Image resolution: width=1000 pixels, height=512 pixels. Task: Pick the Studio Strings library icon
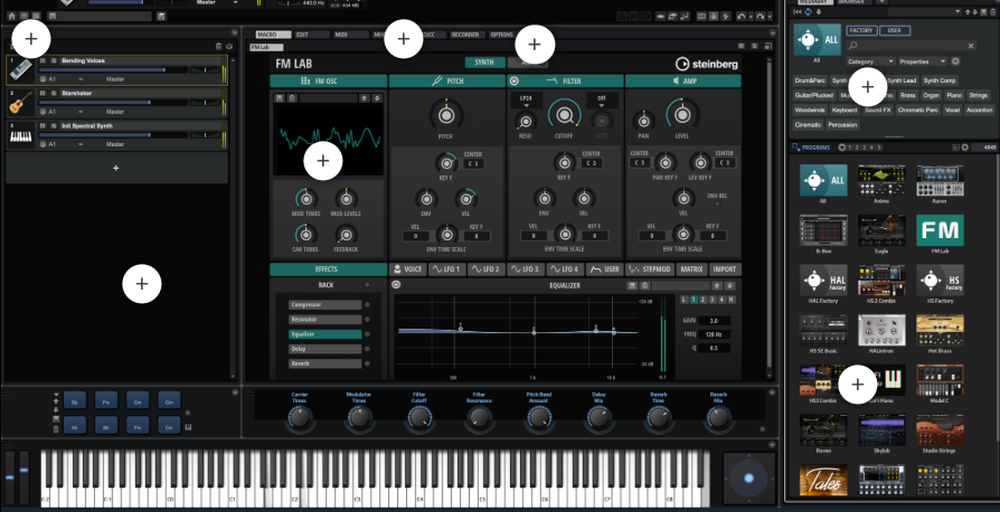click(x=939, y=430)
